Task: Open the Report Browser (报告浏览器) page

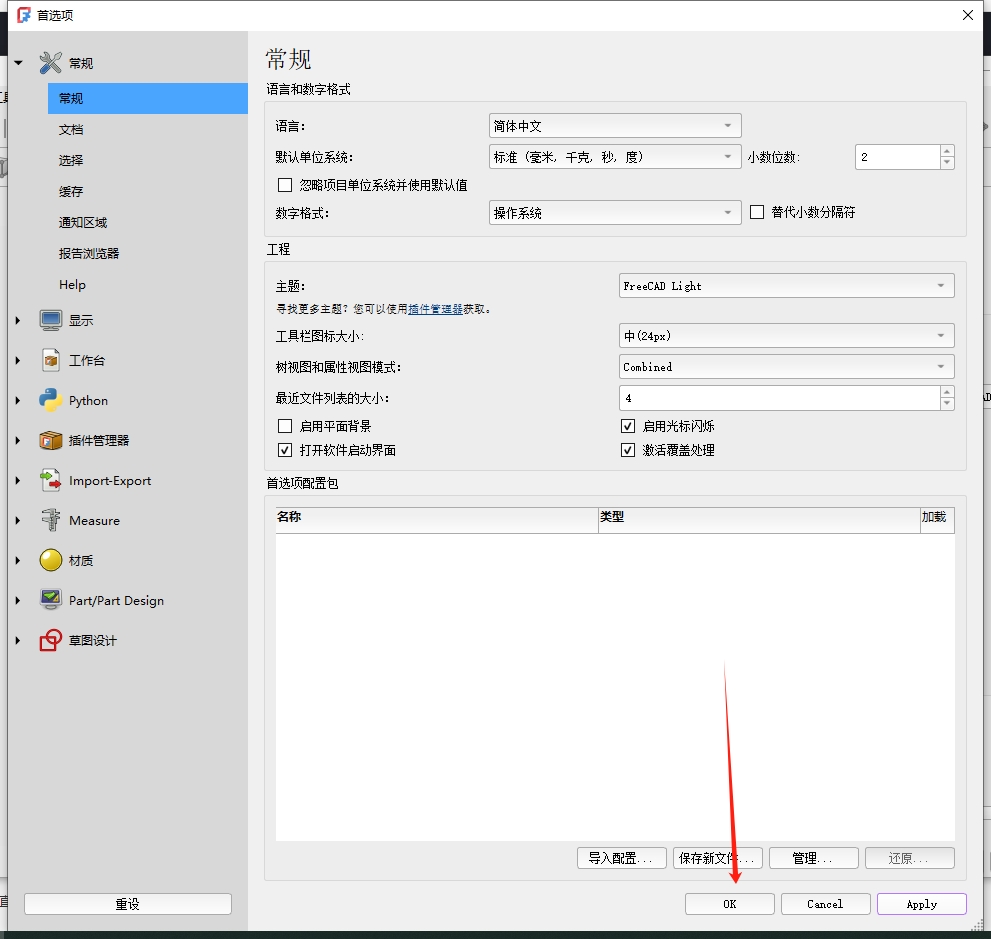Action: pos(89,253)
